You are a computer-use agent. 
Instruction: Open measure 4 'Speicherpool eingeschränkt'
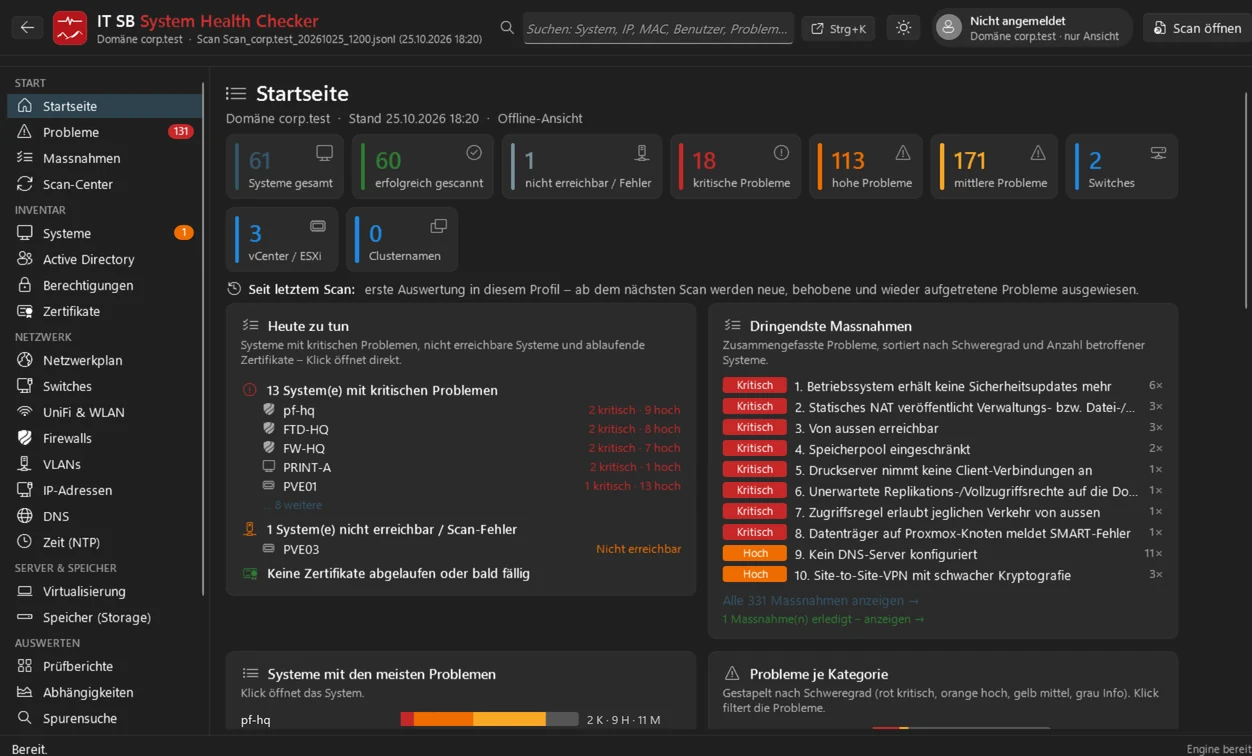tap(942, 448)
